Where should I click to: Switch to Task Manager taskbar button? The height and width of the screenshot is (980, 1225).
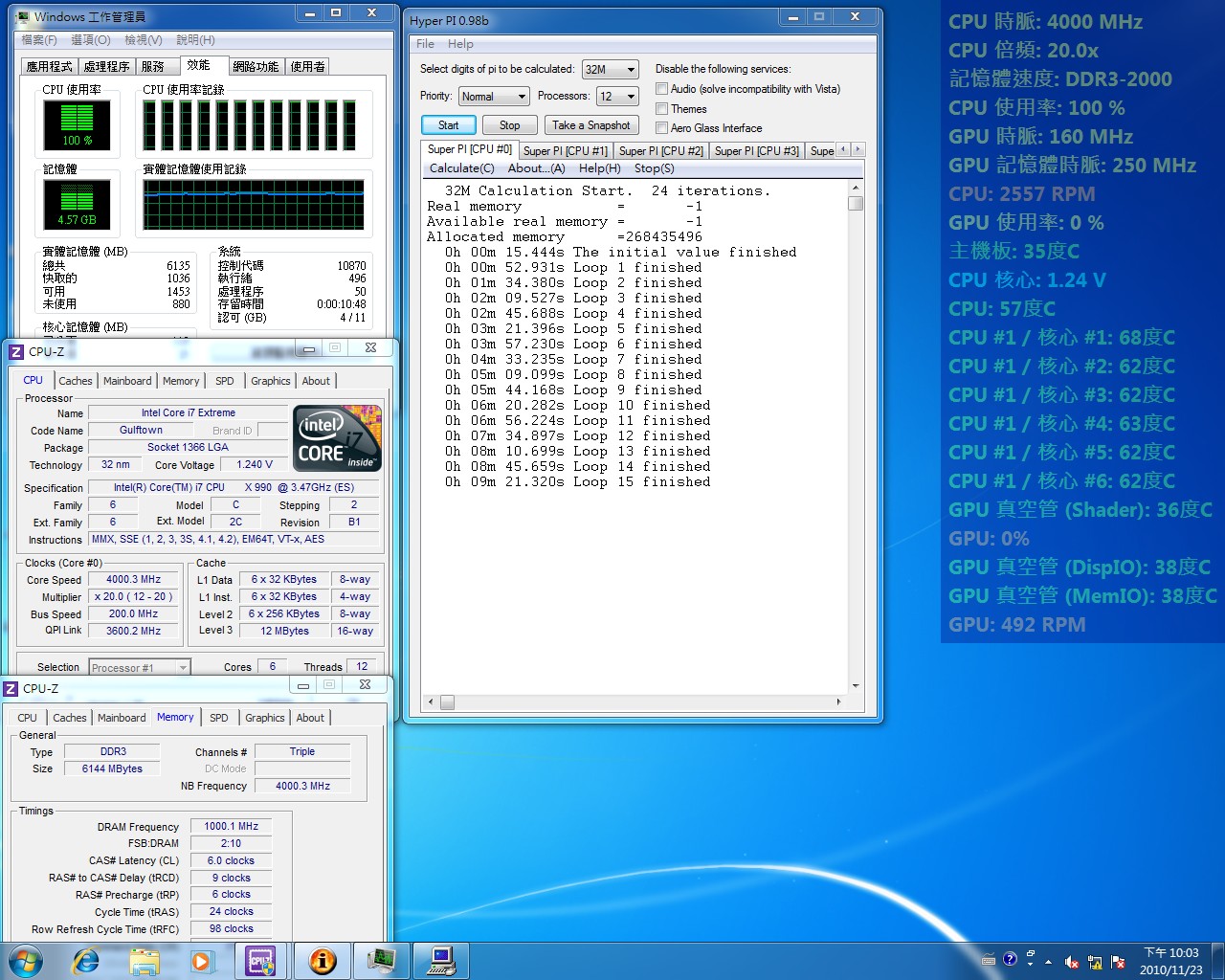tap(382, 960)
